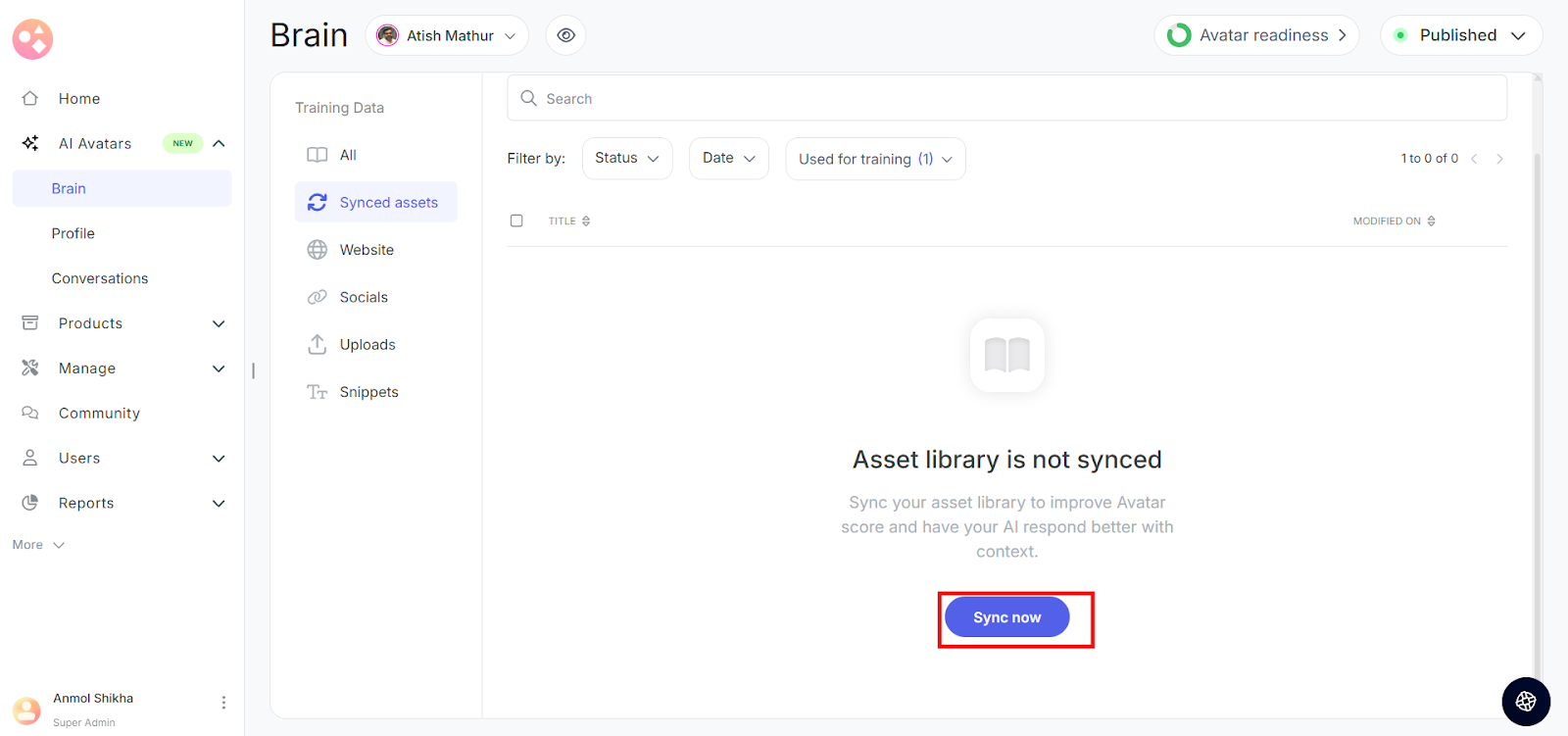Click the eye preview icon beside Atish Mathur
Image resolution: width=1568 pixels, height=736 pixels.
(x=565, y=35)
